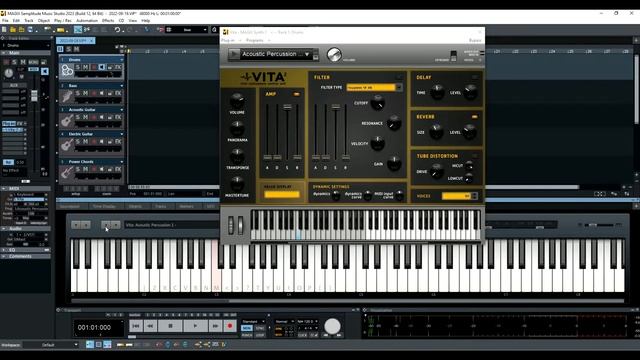The height and width of the screenshot is (360, 640).
Task: Open the Vita Acoustic Percussion preset dropdown
Action: pos(307,54)
